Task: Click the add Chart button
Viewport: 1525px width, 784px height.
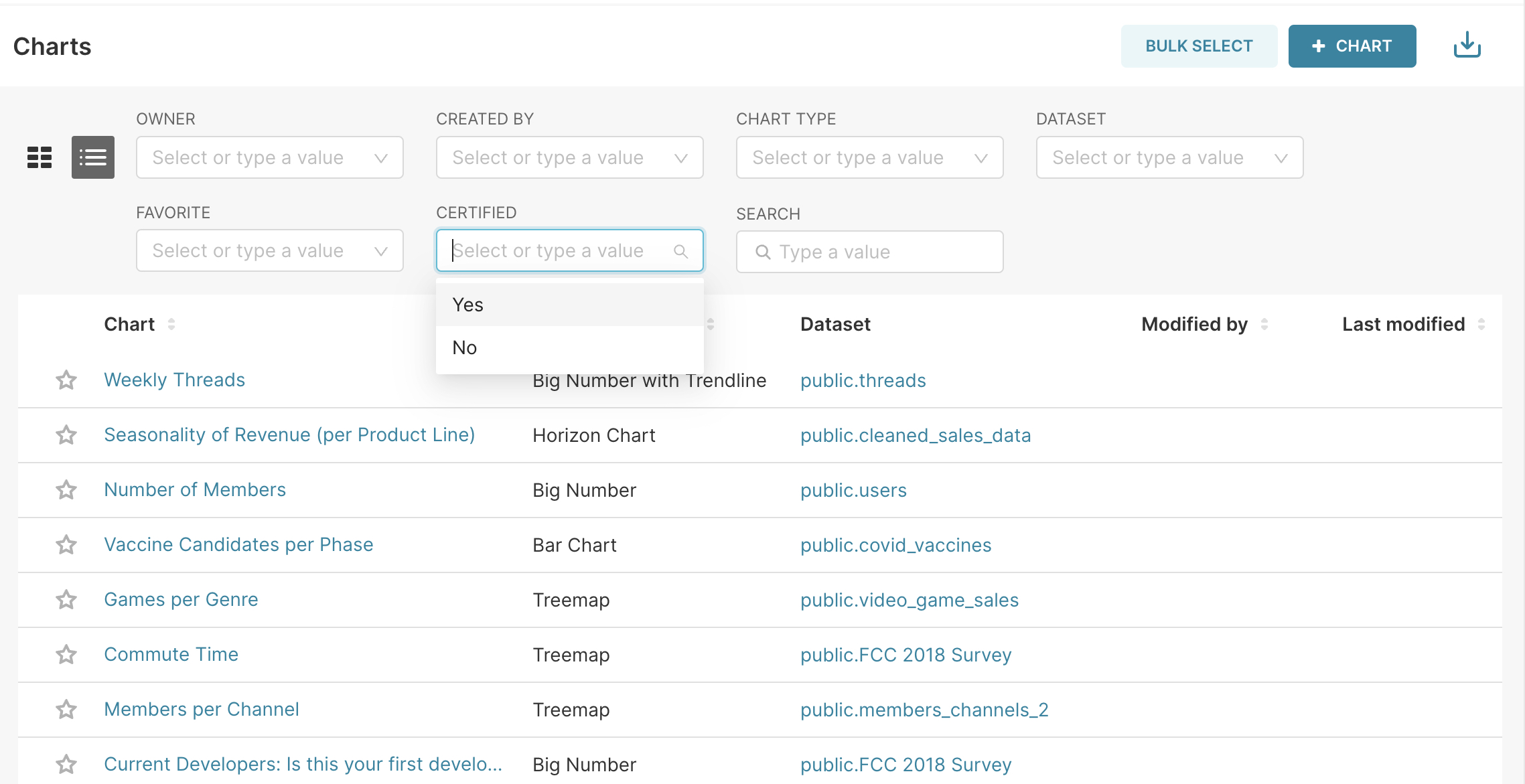Action: pyautogui.click(x=1352, y=46)
